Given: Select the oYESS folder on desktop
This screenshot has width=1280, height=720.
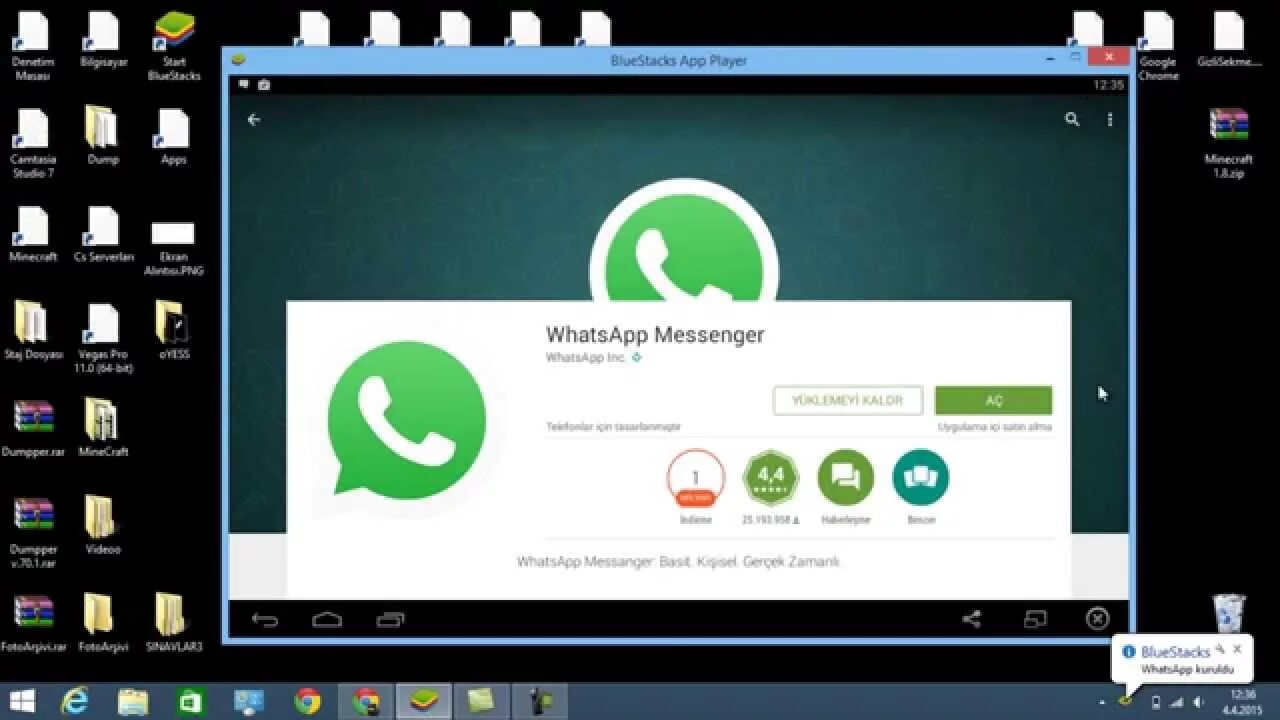Looking at the screenshot, I should pyautogui.click(x=173, y=330).
